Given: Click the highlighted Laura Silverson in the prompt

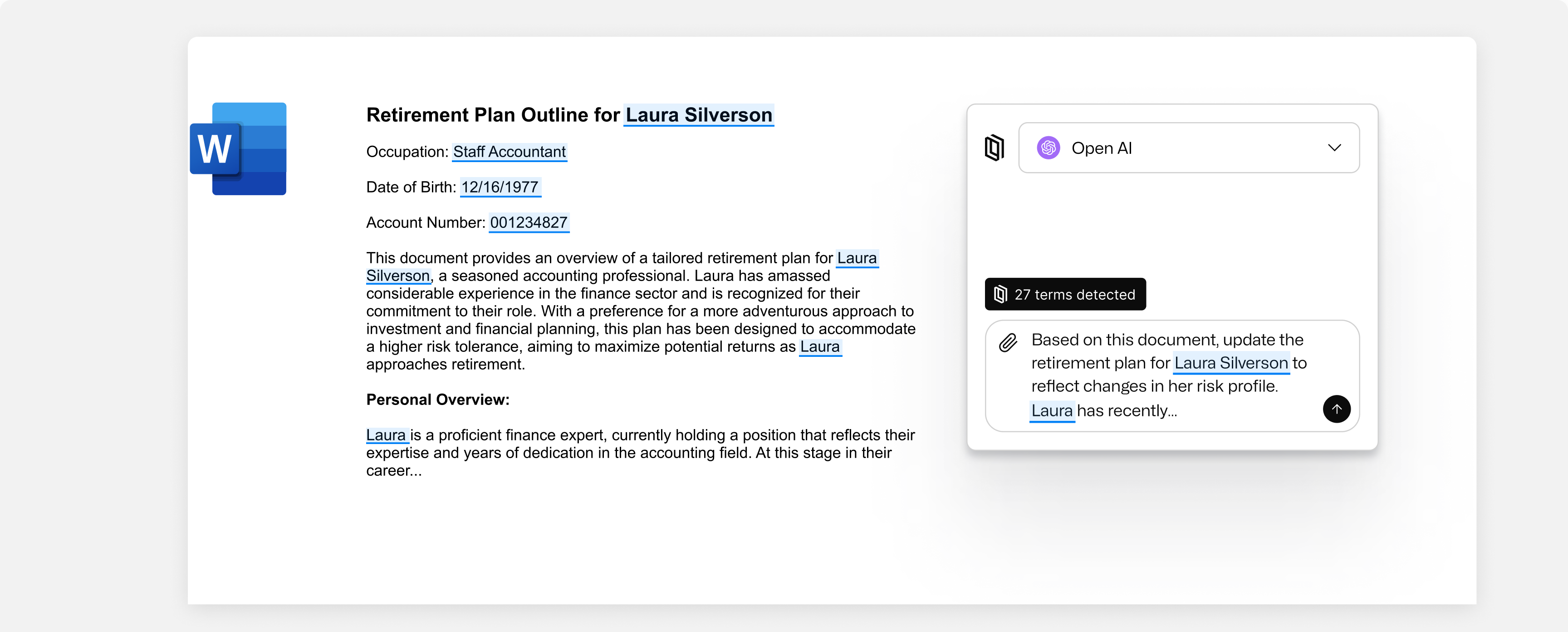Looking at the screenshot, I should tap(1231, 363).
